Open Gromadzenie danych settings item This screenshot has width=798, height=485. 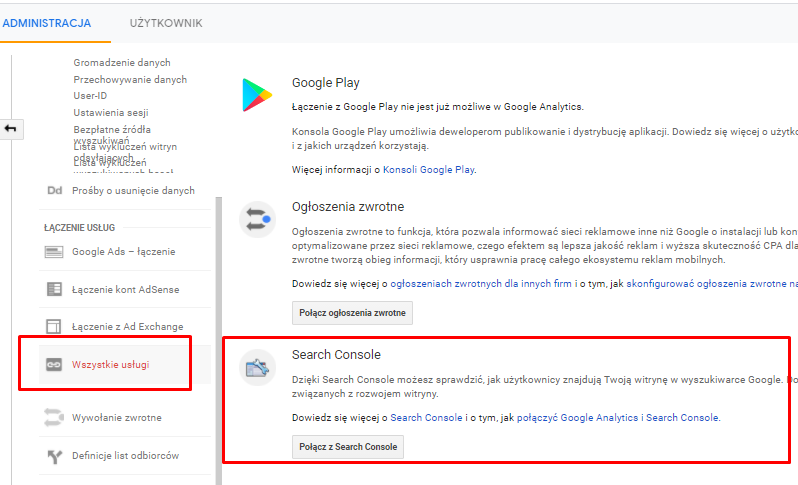click(x=122, y=62)
